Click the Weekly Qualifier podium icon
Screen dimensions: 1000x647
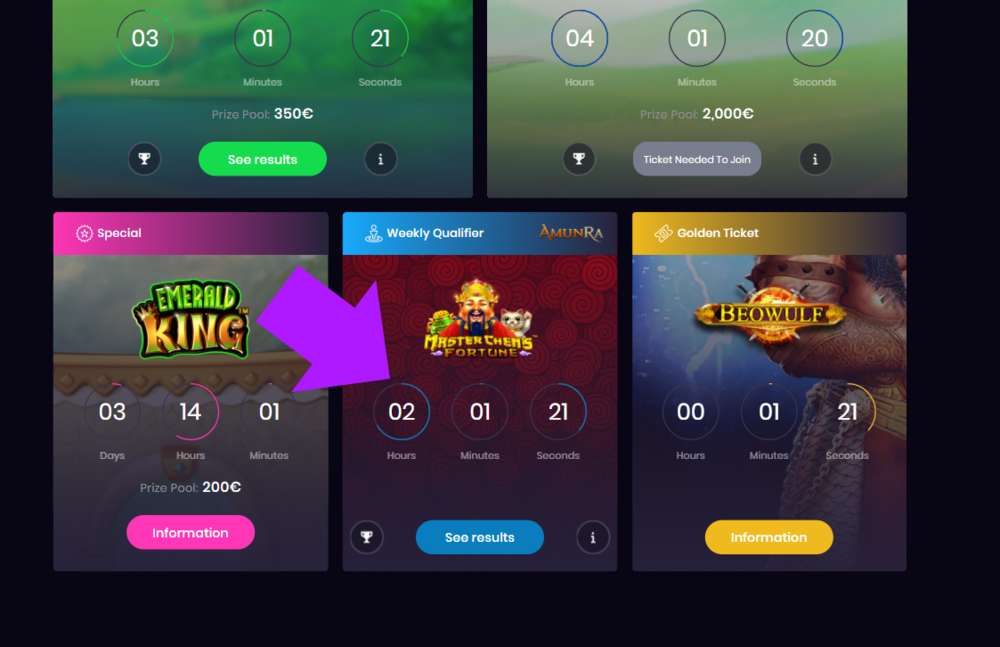pos(374,234)
